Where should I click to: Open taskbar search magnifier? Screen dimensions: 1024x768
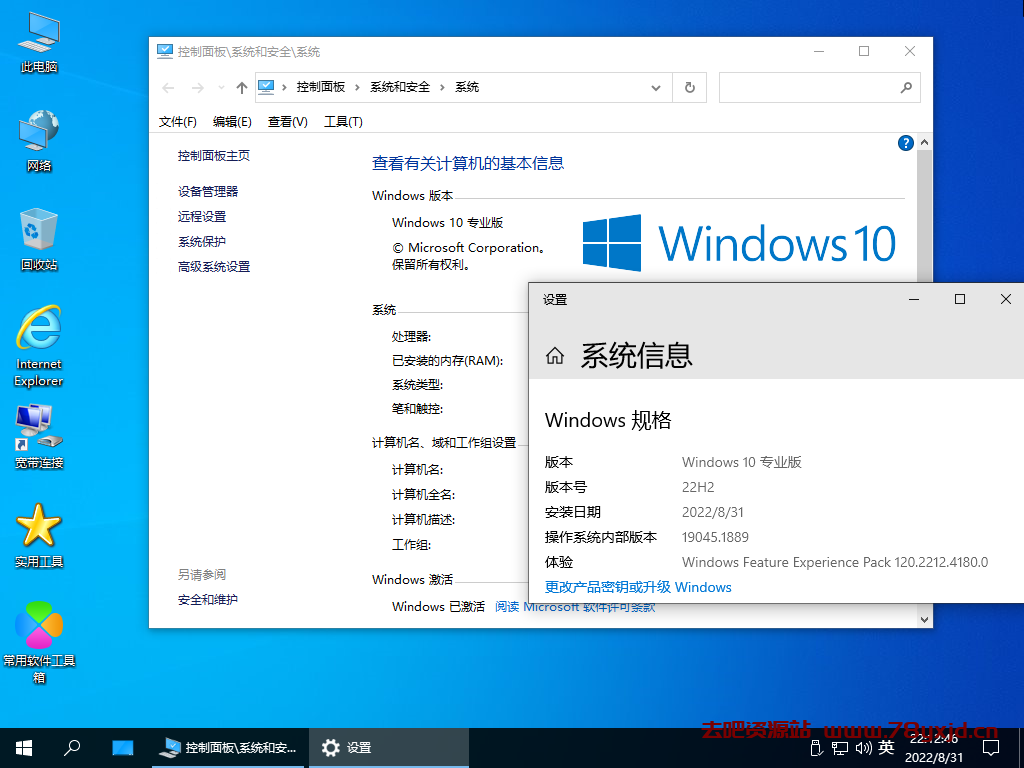(72, 748)
